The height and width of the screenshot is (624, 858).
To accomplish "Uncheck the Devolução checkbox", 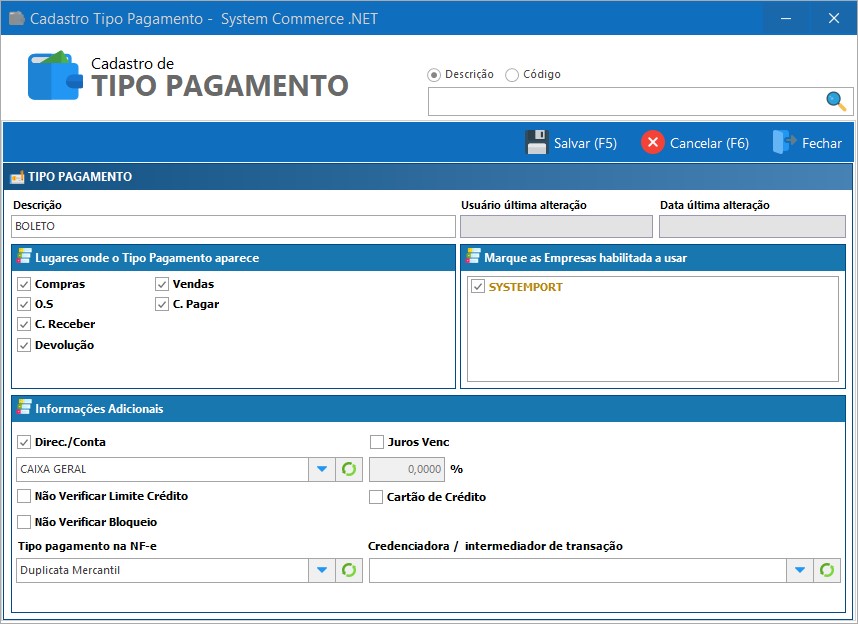I will click(22, 345).
